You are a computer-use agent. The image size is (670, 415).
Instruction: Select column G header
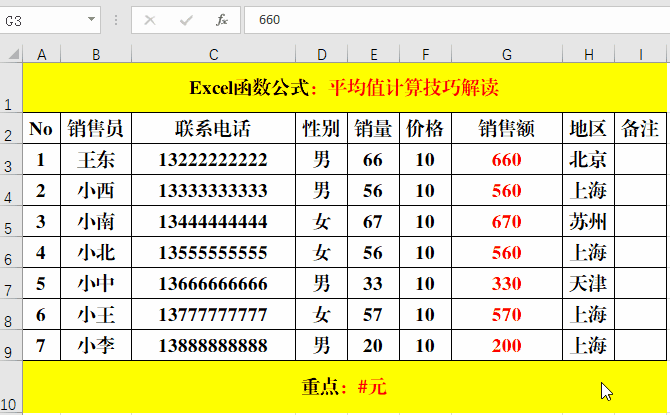[507, 54]
